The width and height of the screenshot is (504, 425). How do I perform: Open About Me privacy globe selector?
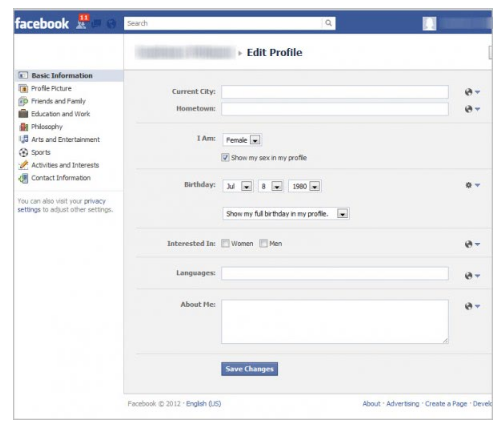472,306
